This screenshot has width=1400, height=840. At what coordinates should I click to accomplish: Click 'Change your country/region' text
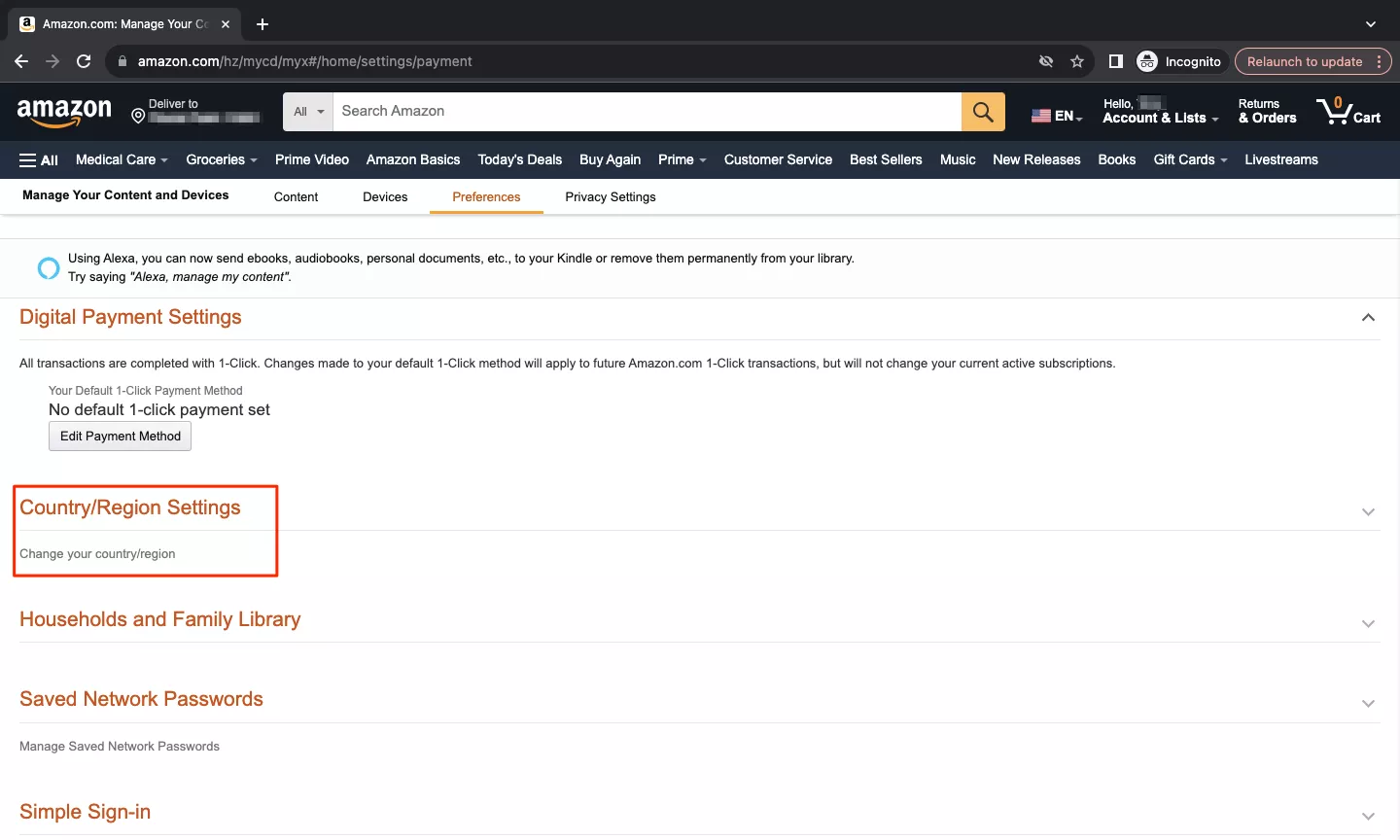(x=97, y=554)
